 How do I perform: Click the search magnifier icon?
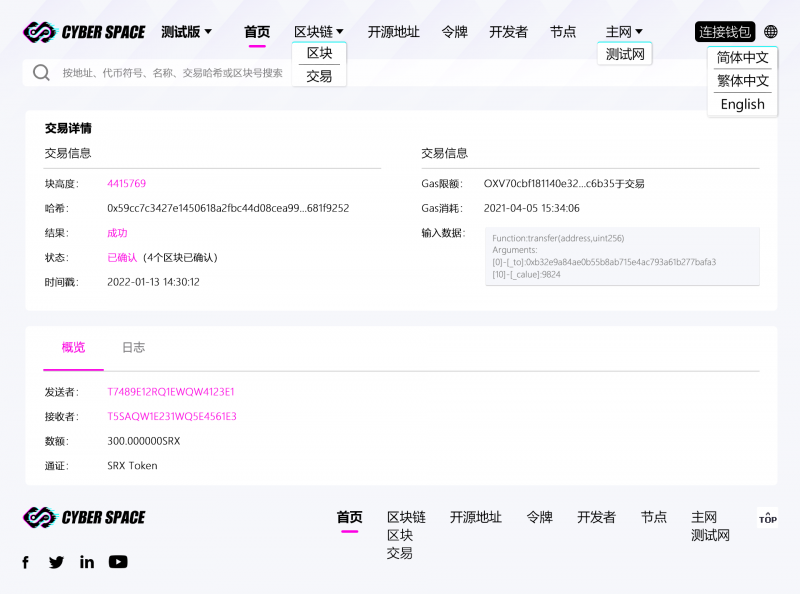coord(41,73)
